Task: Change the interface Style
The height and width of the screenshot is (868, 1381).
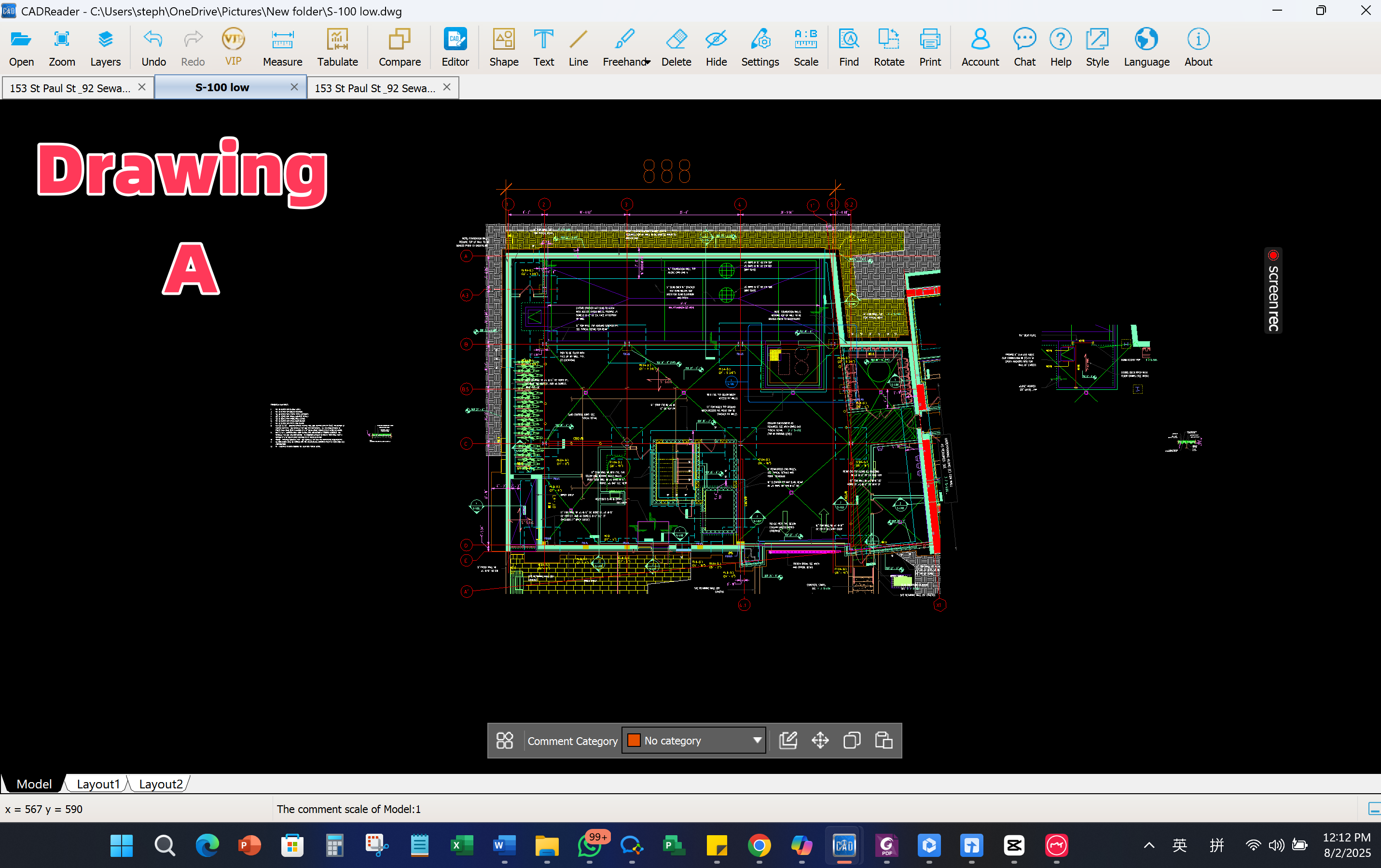Action: [1097, 48]
